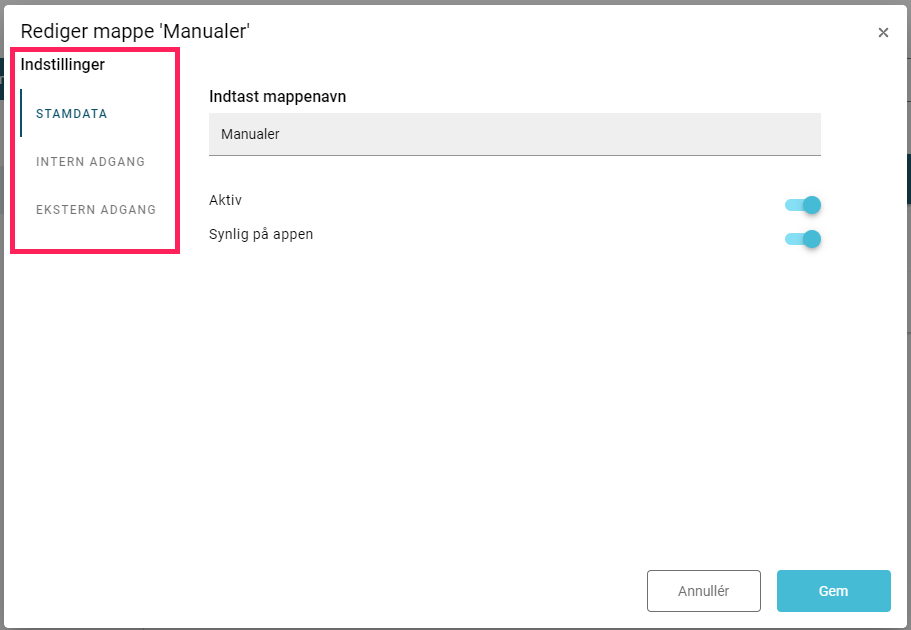Click the Indtast mappenavn label

pos(277,96)
